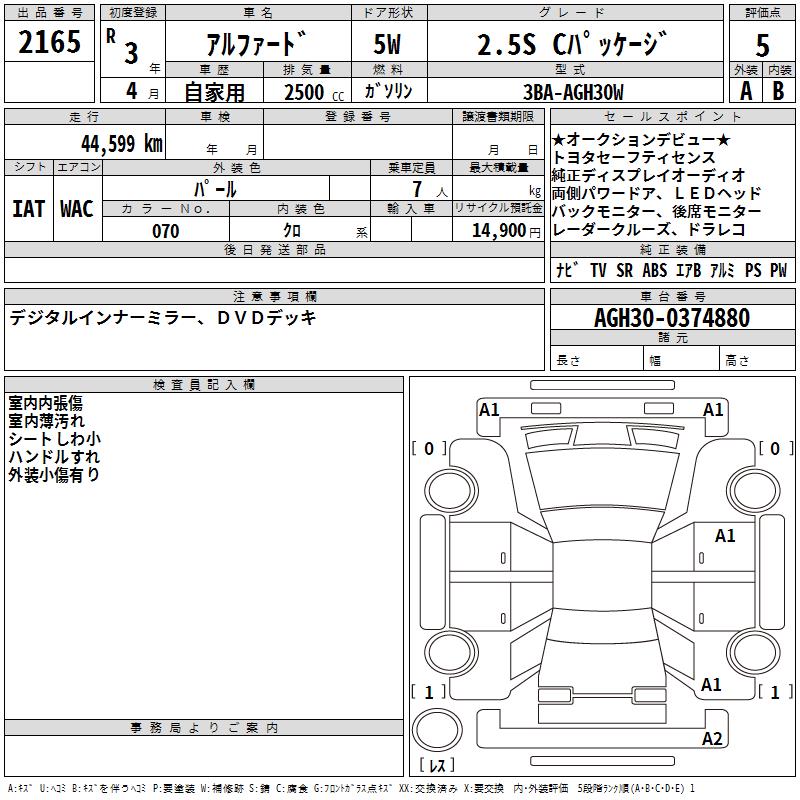Select the door type value 5W
Image resolution: width=800 pixels, height=800 pixels.
click(x=387, y=44)
